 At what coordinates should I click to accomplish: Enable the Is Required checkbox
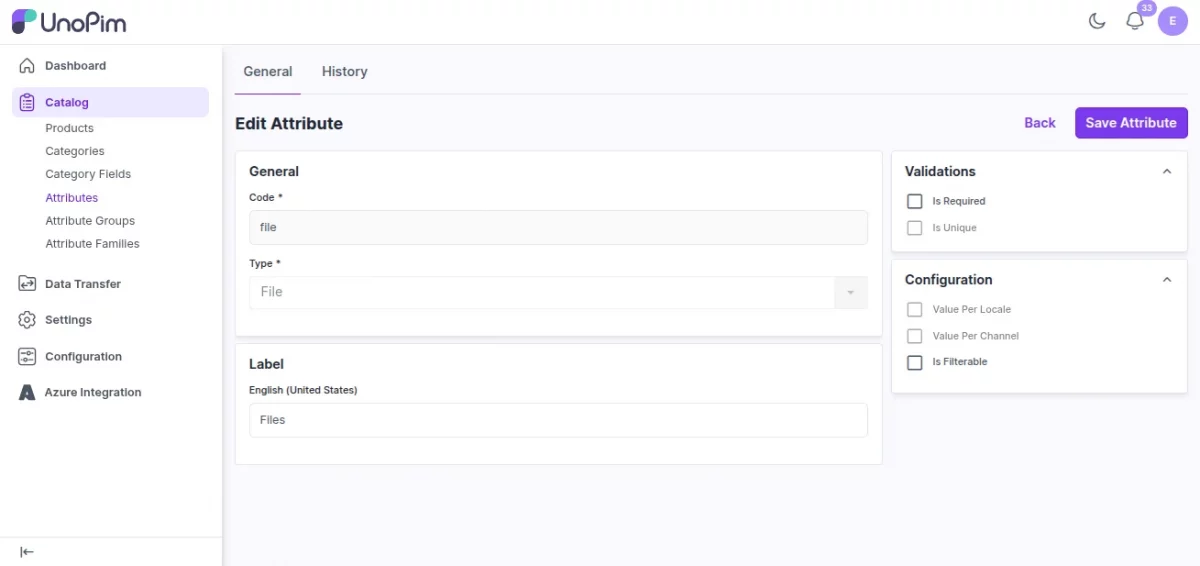[914, 201]
